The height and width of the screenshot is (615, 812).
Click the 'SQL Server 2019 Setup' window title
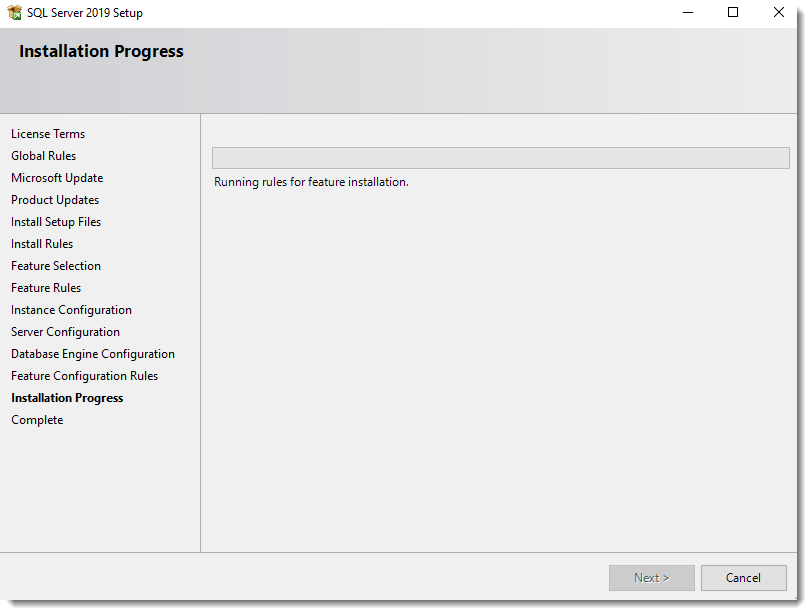pyautogui.click(x=85, y=13)
